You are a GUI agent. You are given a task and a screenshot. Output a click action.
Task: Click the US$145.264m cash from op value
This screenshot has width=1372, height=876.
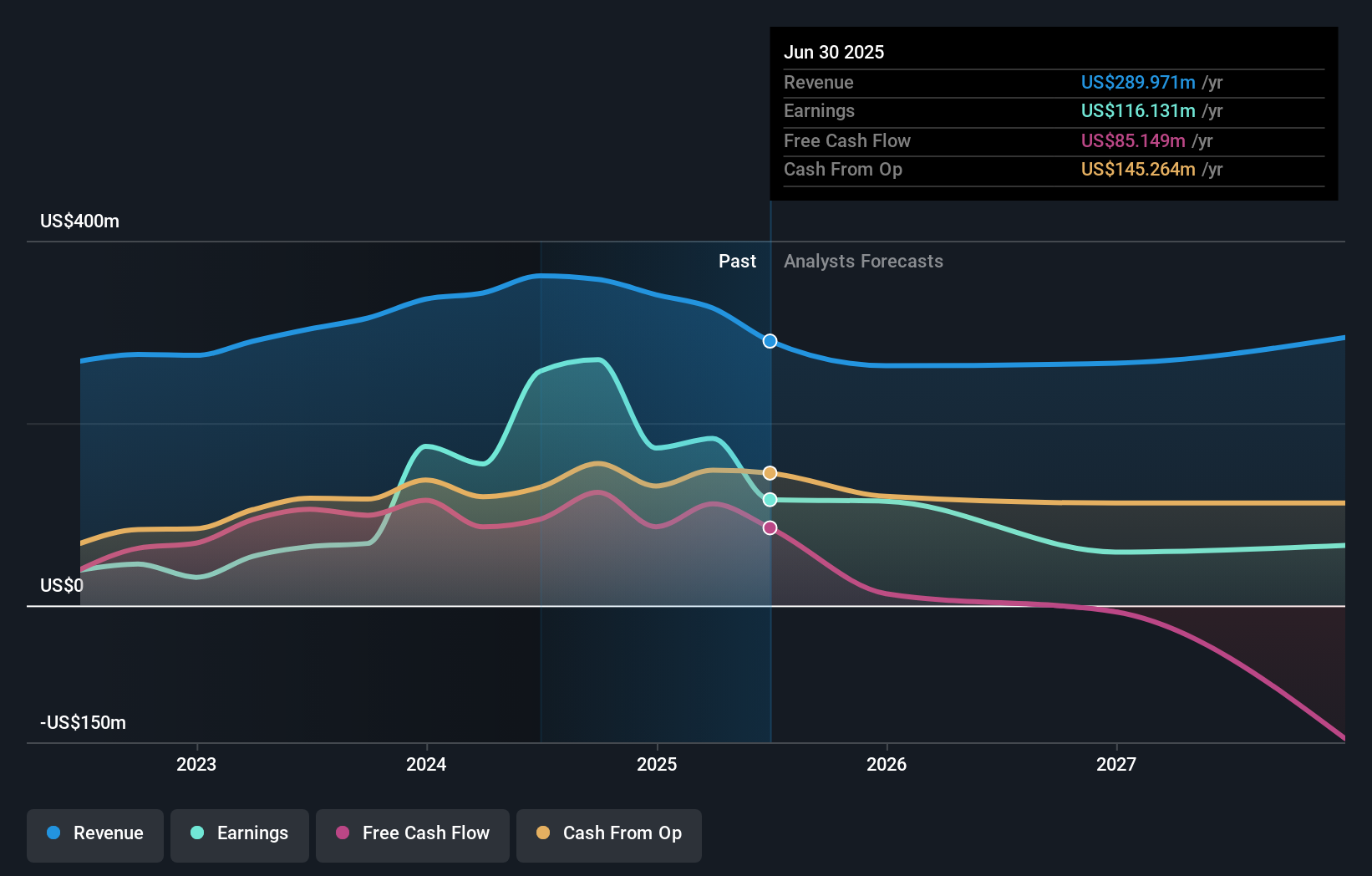click(x=1138, y=169)
